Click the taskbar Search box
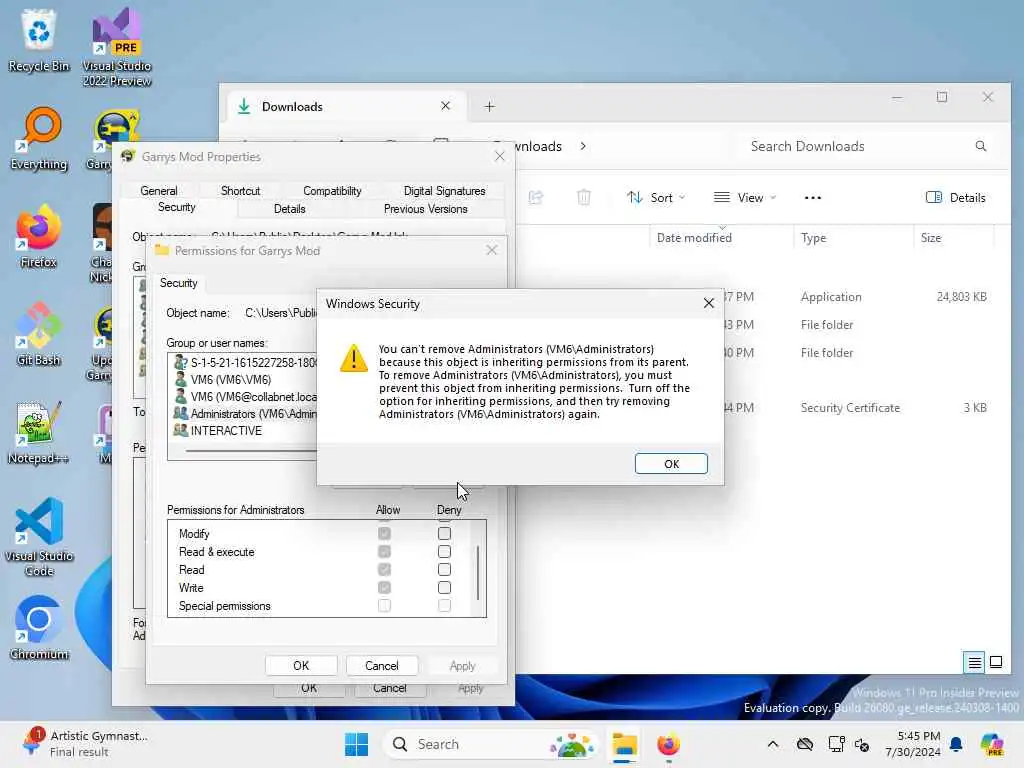Viewport: 1024px width, 768px height. point(490,744)
